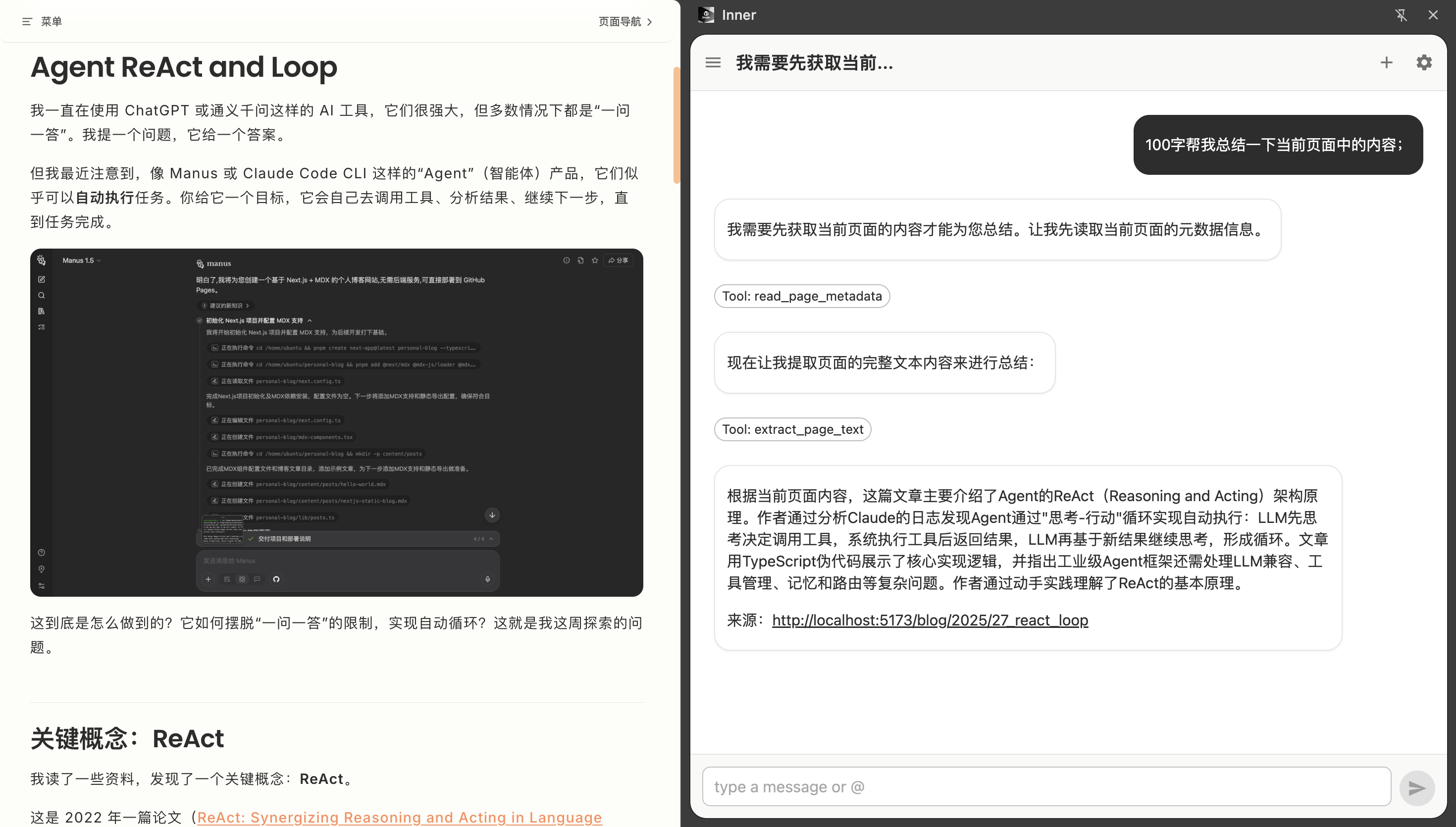Click the page's orange vertical scrollbar
This screenshot has height=827, width=1456.
(x=676, y=125)
